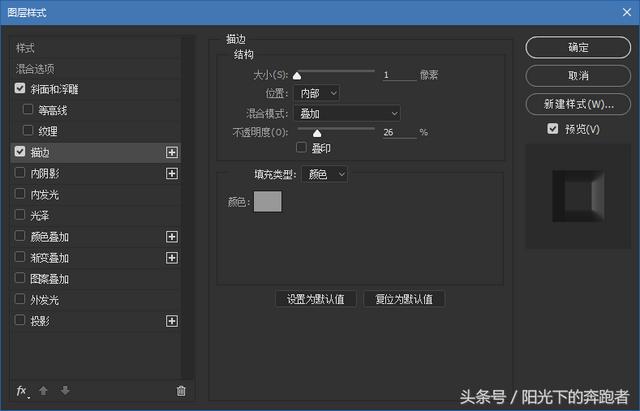Image resolution: width=640 pixels, height=411 pixels.
Task: Move effect down with the down arrow icon
Action: point(65,391)
